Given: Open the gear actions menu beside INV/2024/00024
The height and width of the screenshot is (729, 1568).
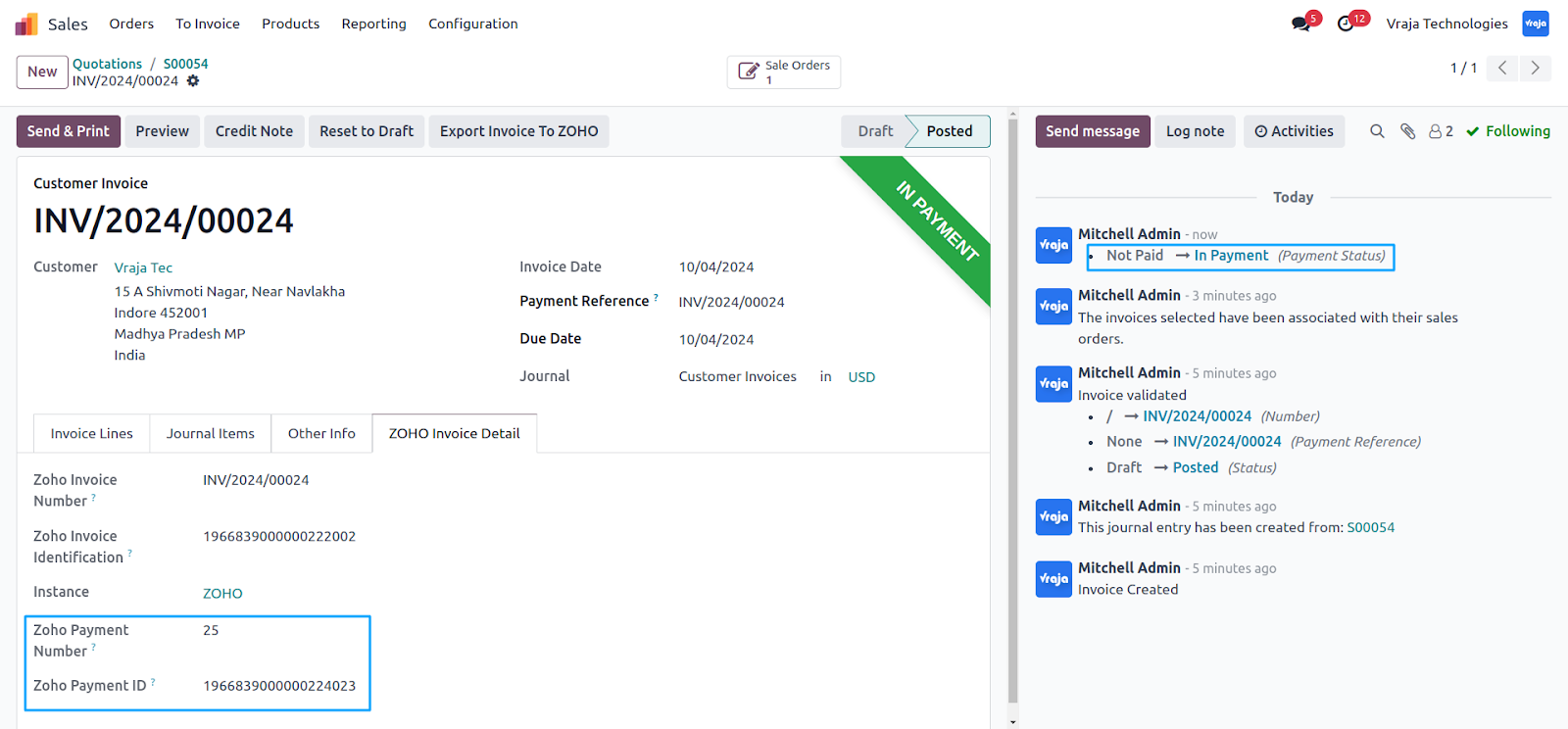Looking at the screenshot, I should (193, 81).
